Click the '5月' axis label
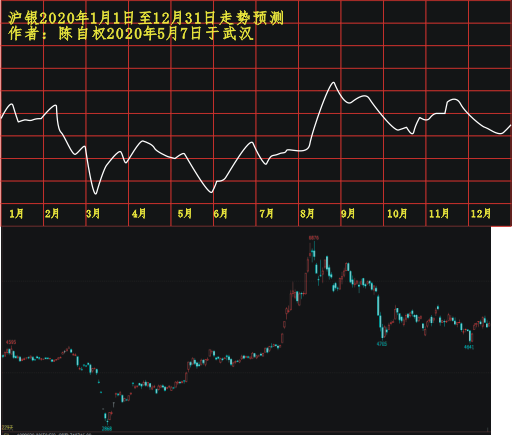This screenshot has height=435, width=512. [x=185, y=214]
